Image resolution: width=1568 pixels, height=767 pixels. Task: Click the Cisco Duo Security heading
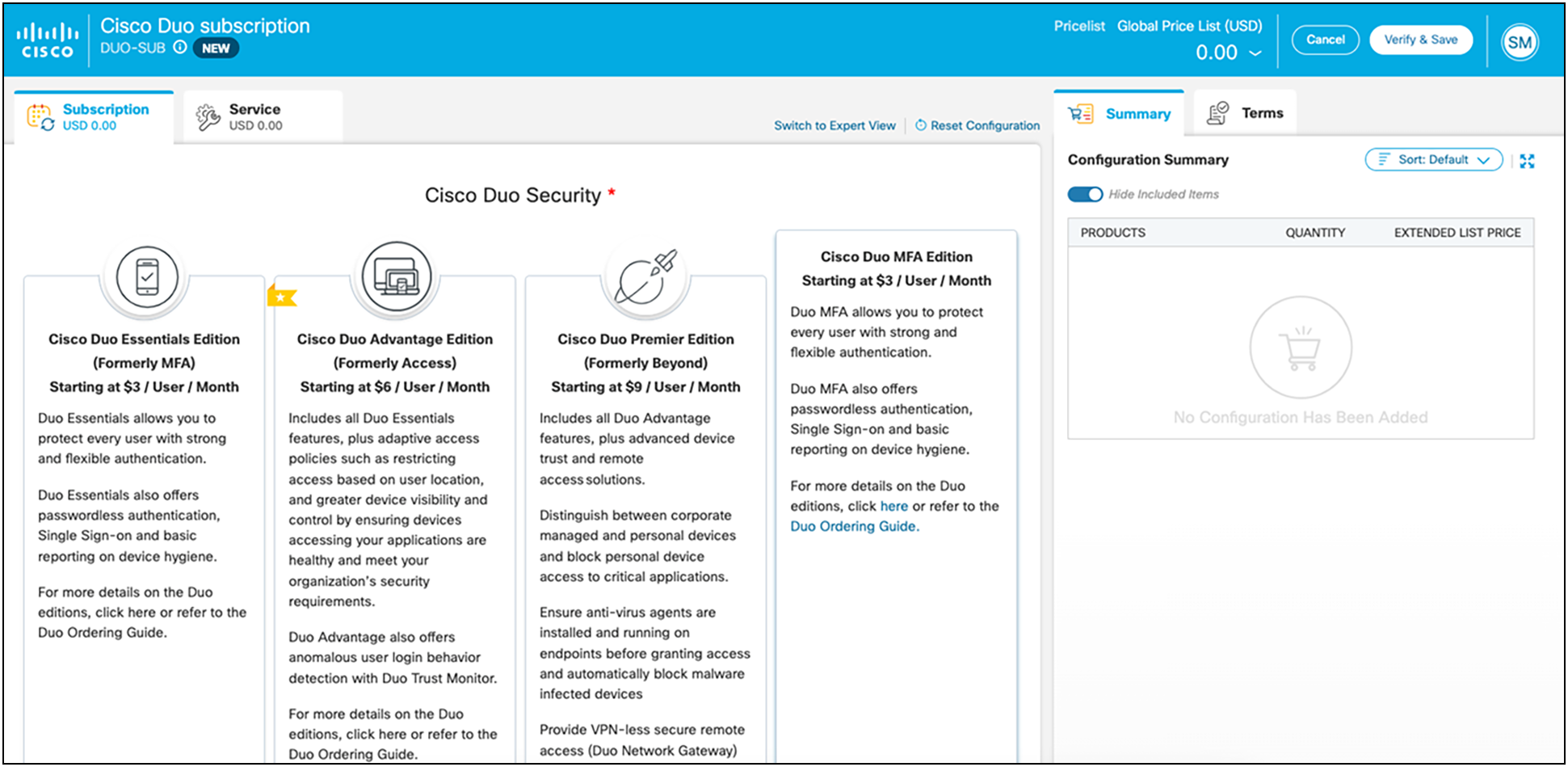[x=513, y=196]
